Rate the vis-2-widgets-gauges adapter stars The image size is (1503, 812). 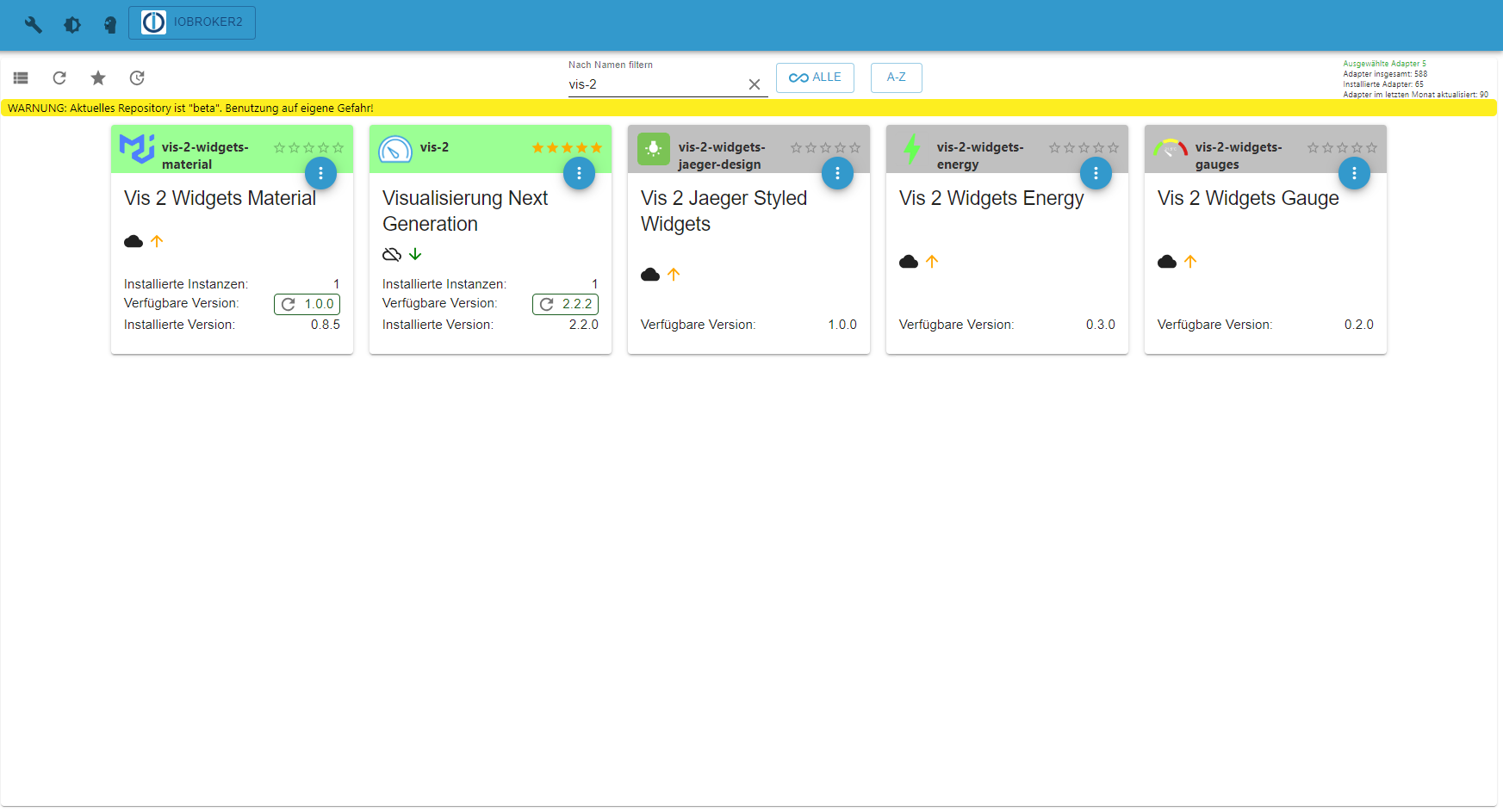click(x=1342, y=148)
